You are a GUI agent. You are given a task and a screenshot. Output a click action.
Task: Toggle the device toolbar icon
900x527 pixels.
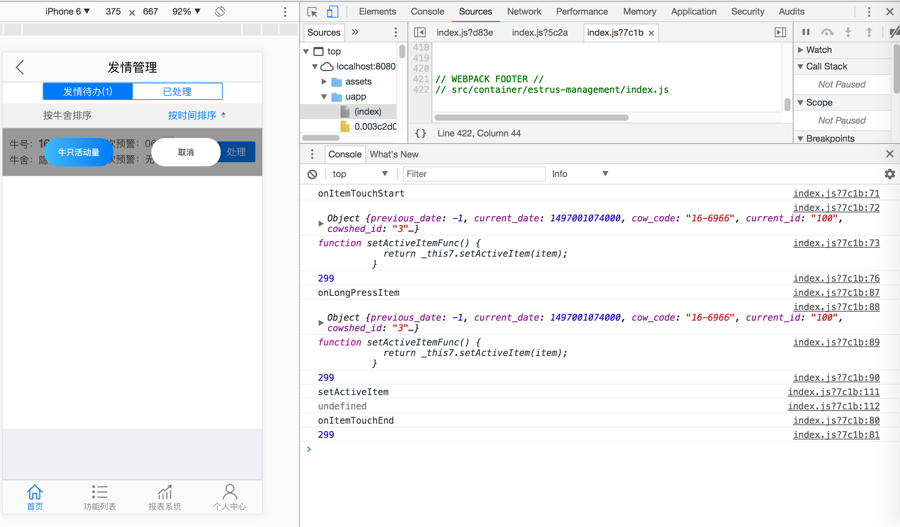pyautogui.click(x=332, y=12)
